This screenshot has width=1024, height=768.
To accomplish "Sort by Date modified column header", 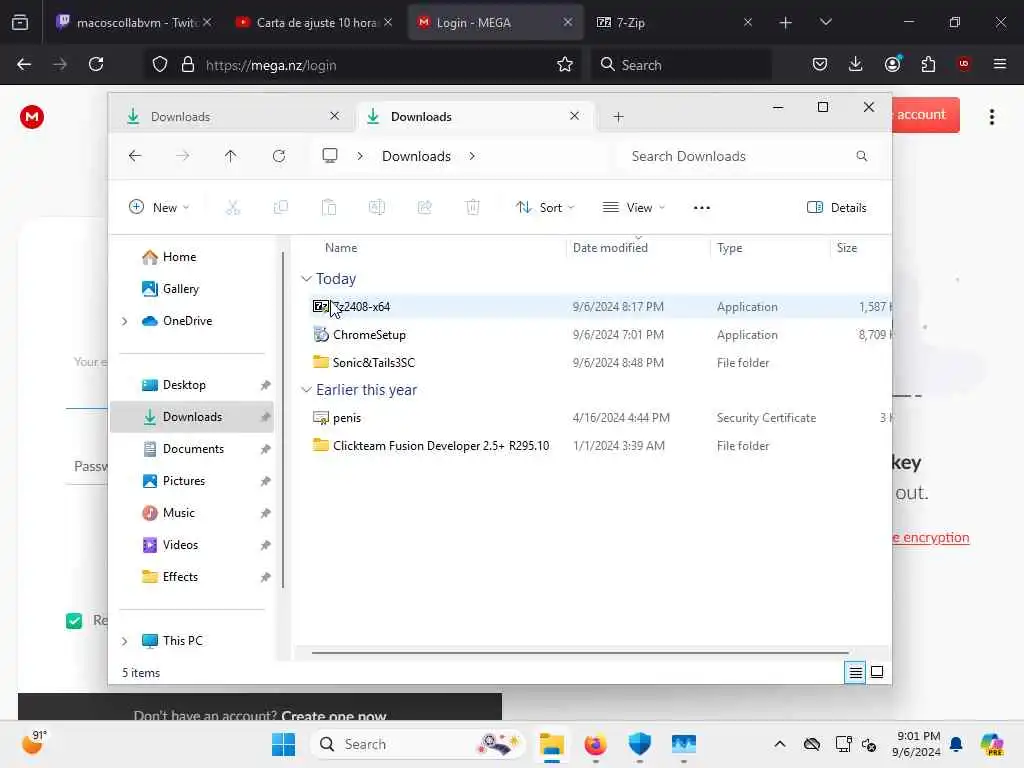I will point(610,248).
